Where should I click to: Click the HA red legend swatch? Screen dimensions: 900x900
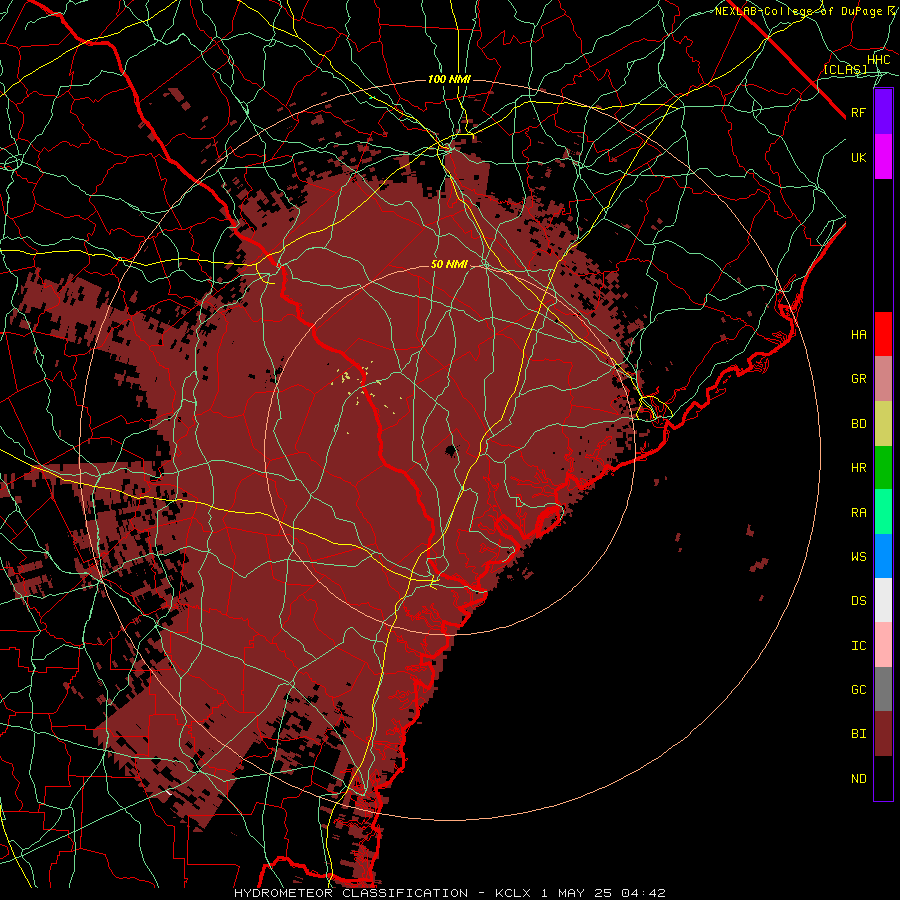883,334
